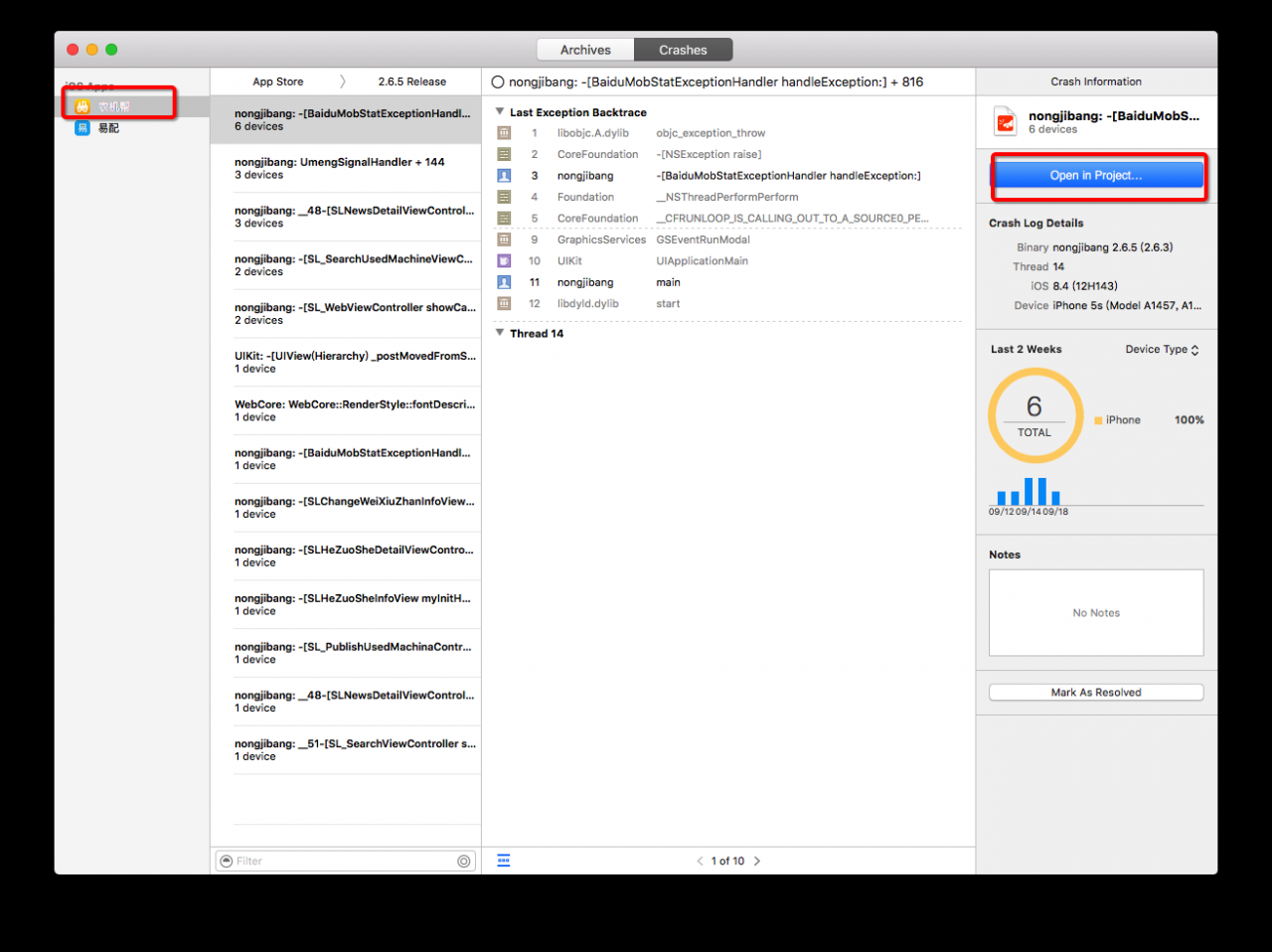Select first BaiduMobStatExceptionHandler crash, 6 devices
Image resolution: width=1272 pixels, height=952 pixels.
[x=346, y=120]
